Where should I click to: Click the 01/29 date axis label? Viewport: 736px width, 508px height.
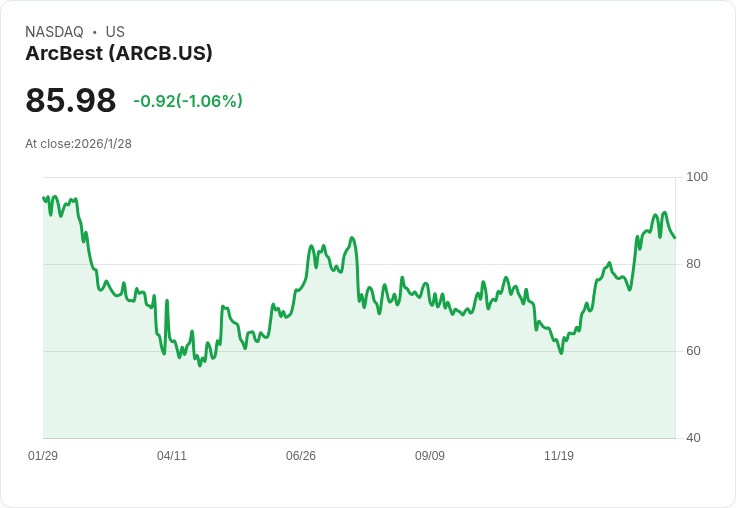pos(43,455)
